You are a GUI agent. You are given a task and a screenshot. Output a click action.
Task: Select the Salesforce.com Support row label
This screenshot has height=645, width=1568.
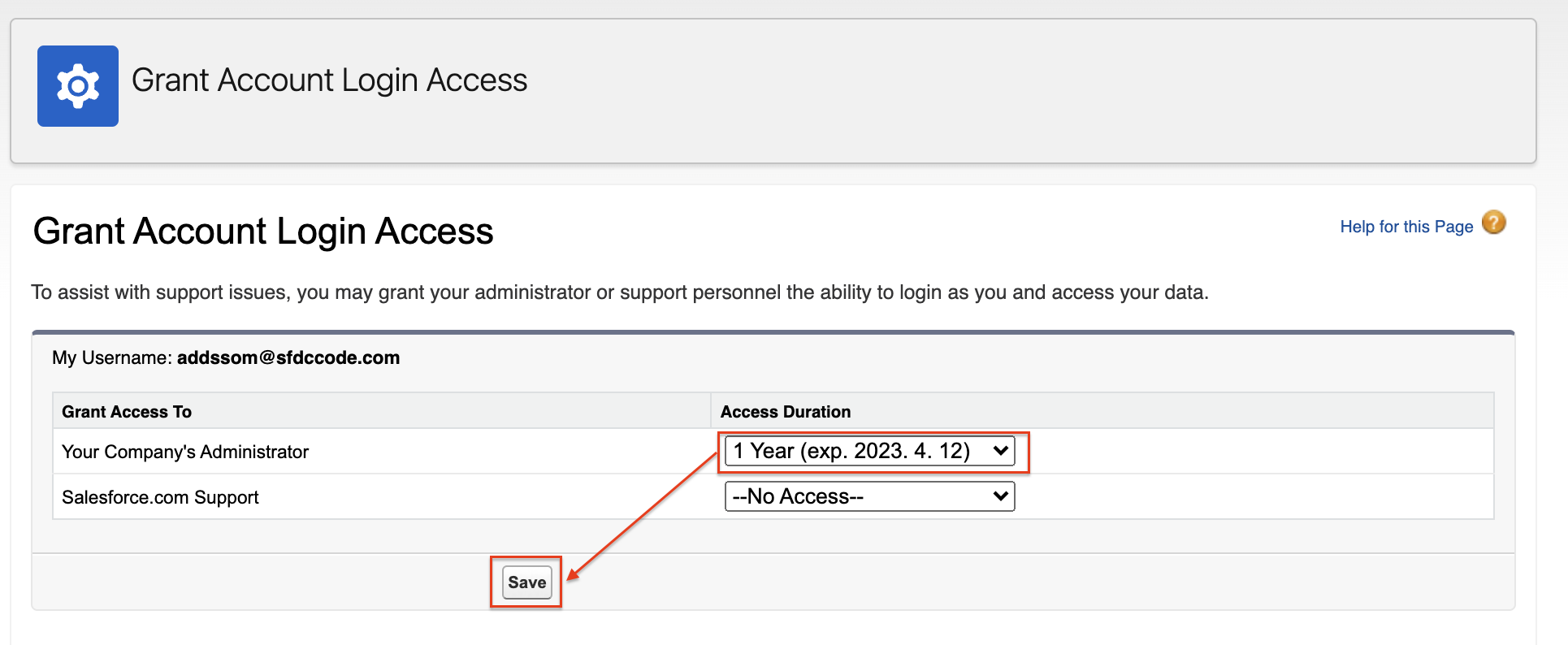tap(160, 497)
